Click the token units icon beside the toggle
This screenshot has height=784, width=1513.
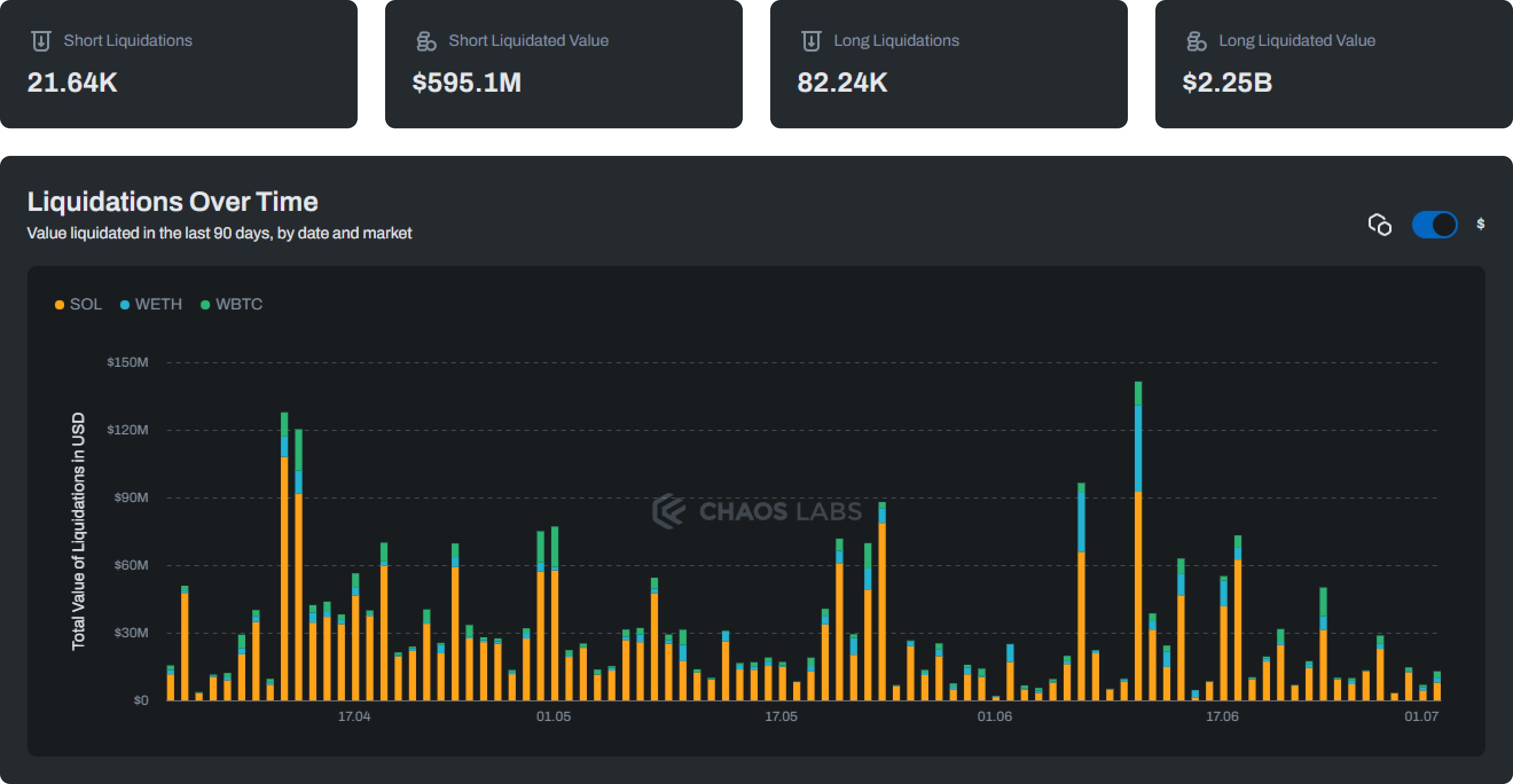pyautogui.click(x=1379, y=224)
